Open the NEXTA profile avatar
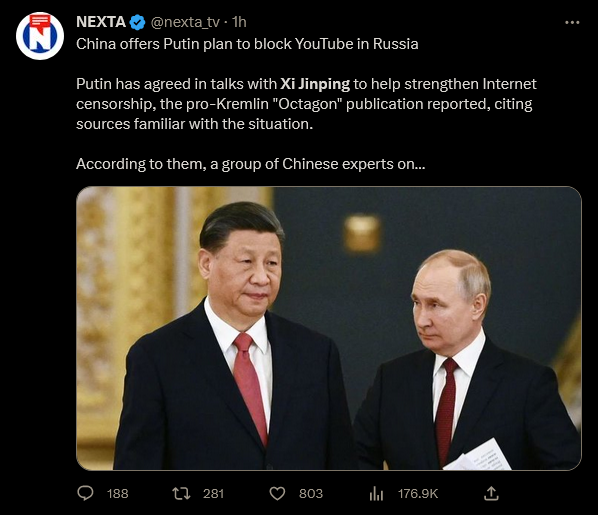598x515 pixels. (40, 36)
